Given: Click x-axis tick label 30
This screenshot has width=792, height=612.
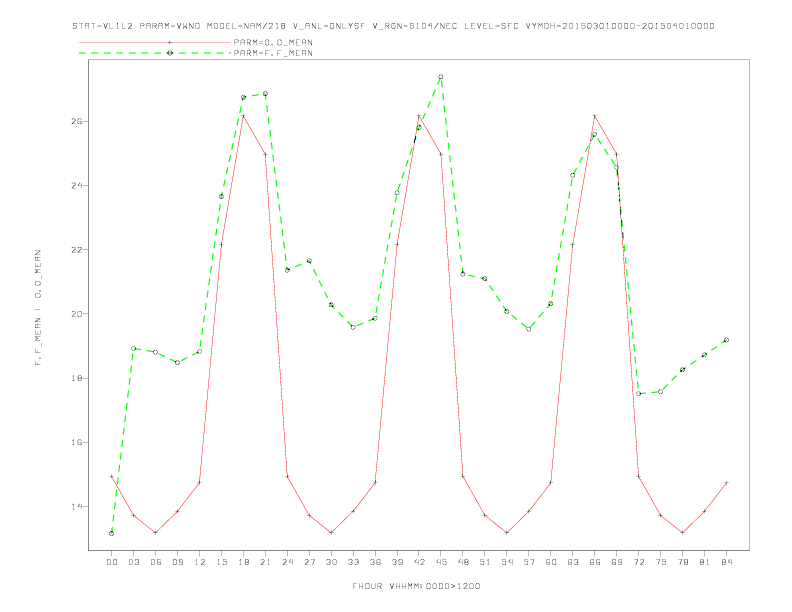Looking at the screenshot, I should (331, 562).
